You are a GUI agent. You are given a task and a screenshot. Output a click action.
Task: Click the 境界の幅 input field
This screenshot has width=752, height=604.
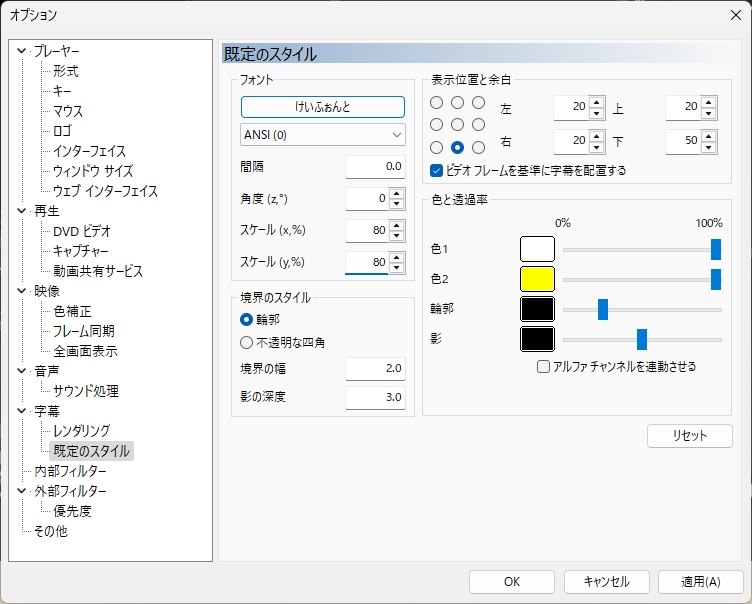(375, 368)
